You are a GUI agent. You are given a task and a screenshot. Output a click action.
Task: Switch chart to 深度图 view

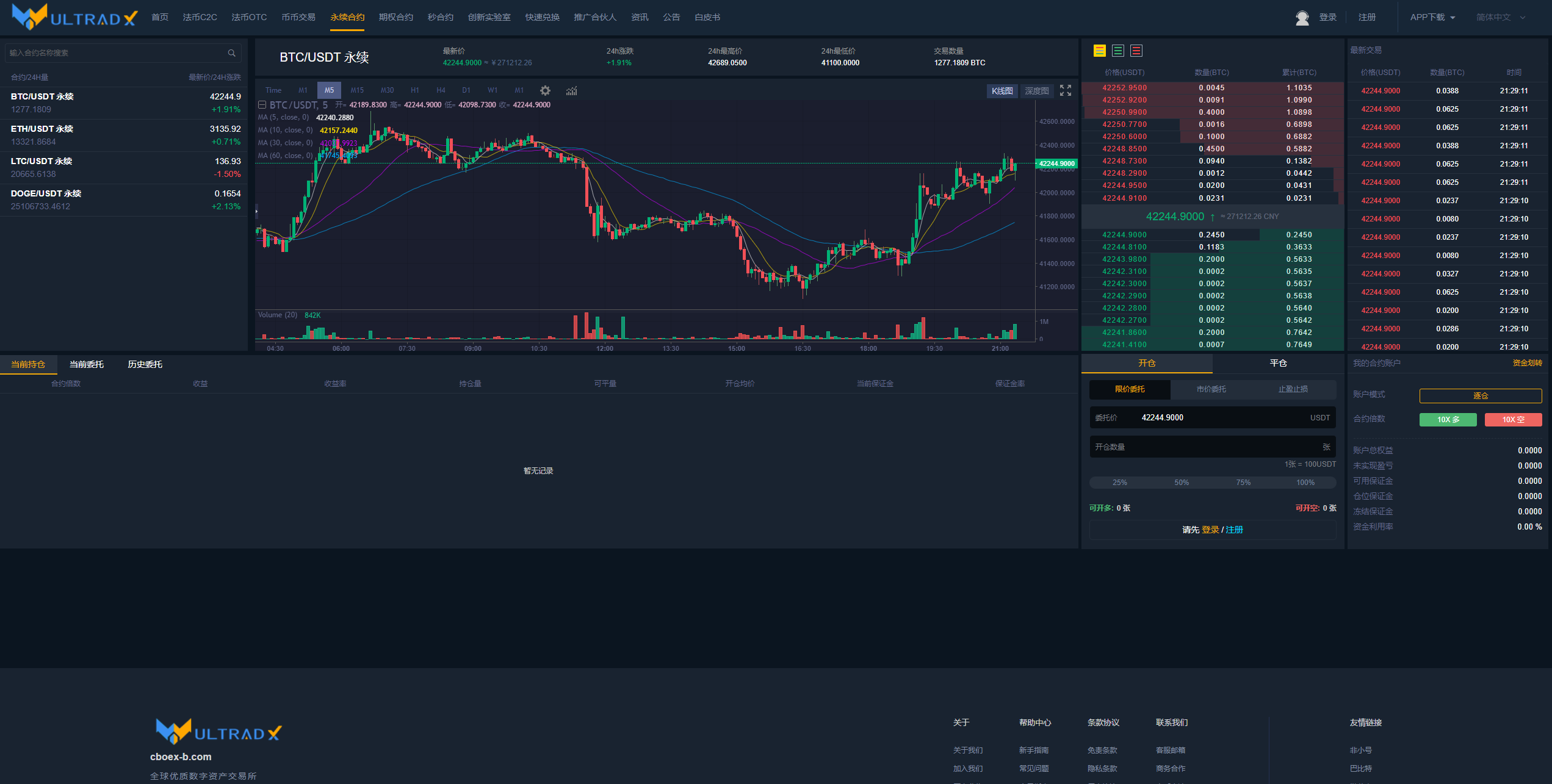[x=1036, y=91]
